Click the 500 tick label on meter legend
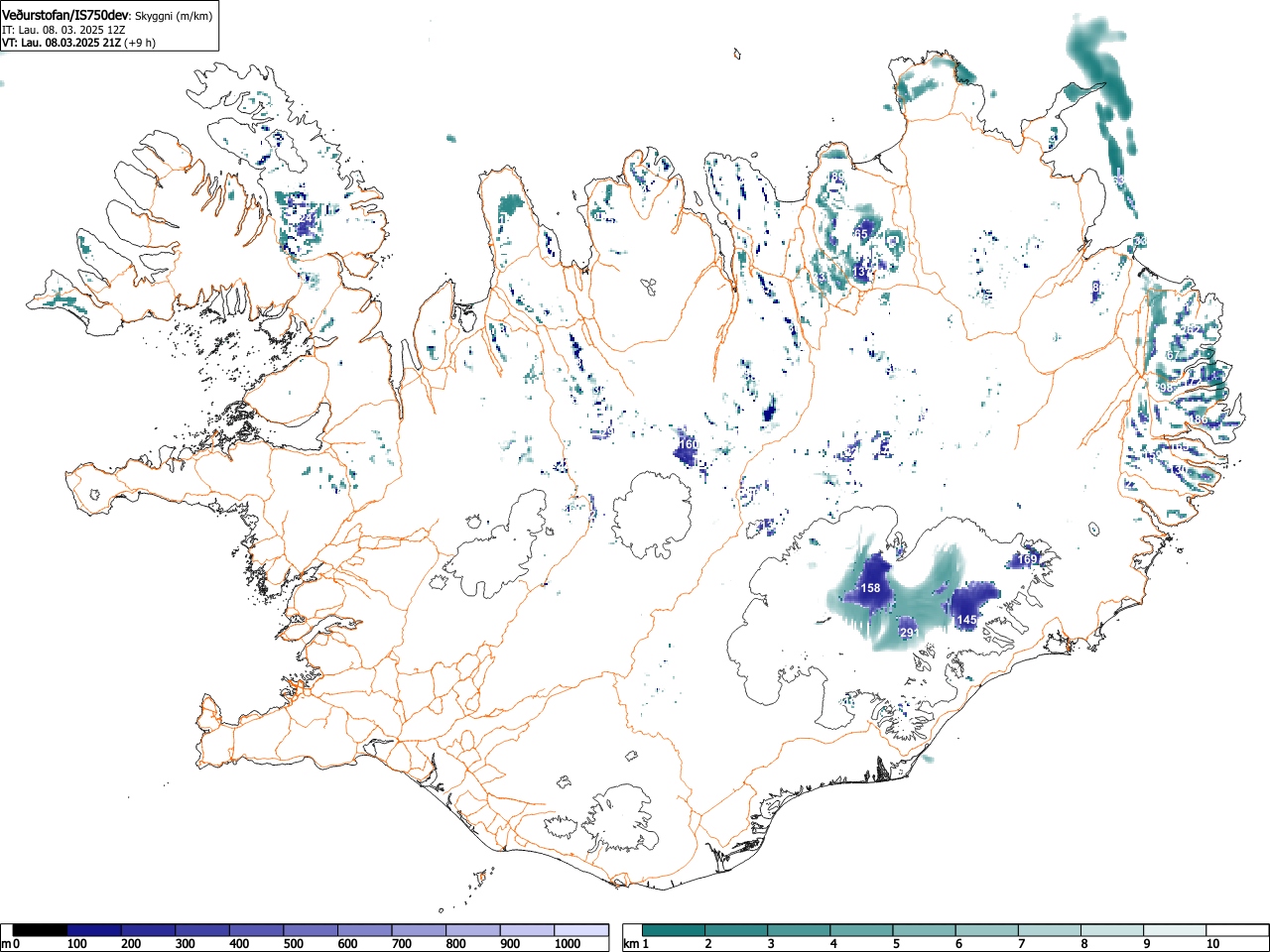1270x952 pixels. click(294, 944)
